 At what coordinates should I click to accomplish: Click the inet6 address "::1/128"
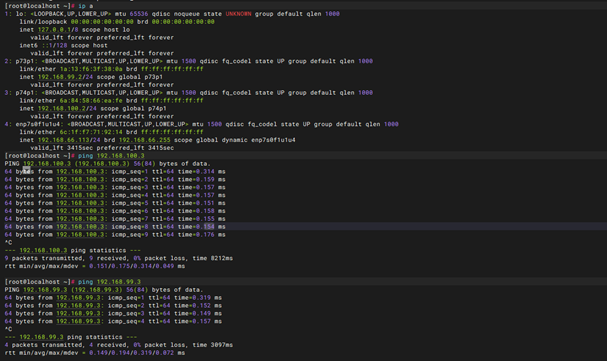(54, 45)
